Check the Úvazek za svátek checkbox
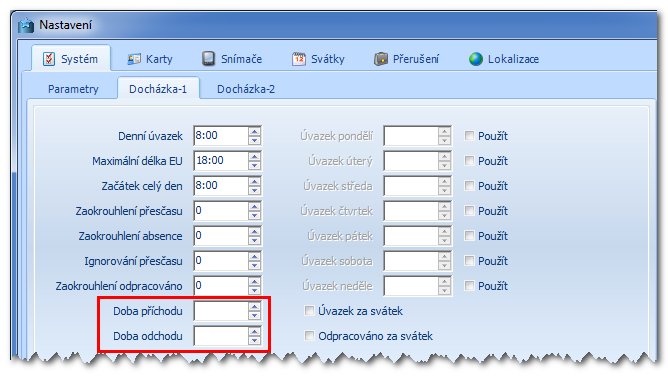The image size is (668, 380). pyautogui.click(x=309, y=311)
